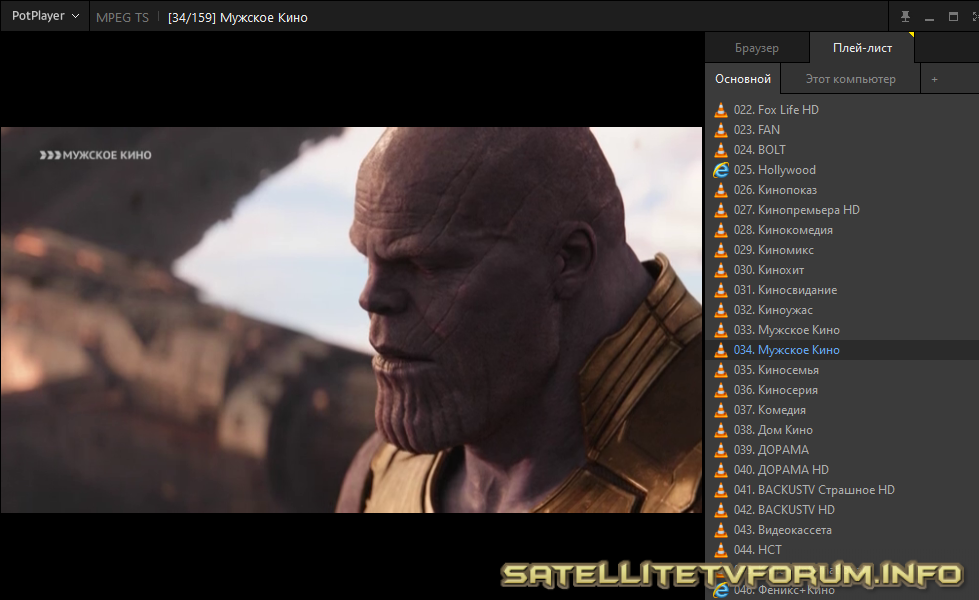
Task: Select channel 028. Кинокомедия
Action: pyautogui.click(x=784, y=230)
